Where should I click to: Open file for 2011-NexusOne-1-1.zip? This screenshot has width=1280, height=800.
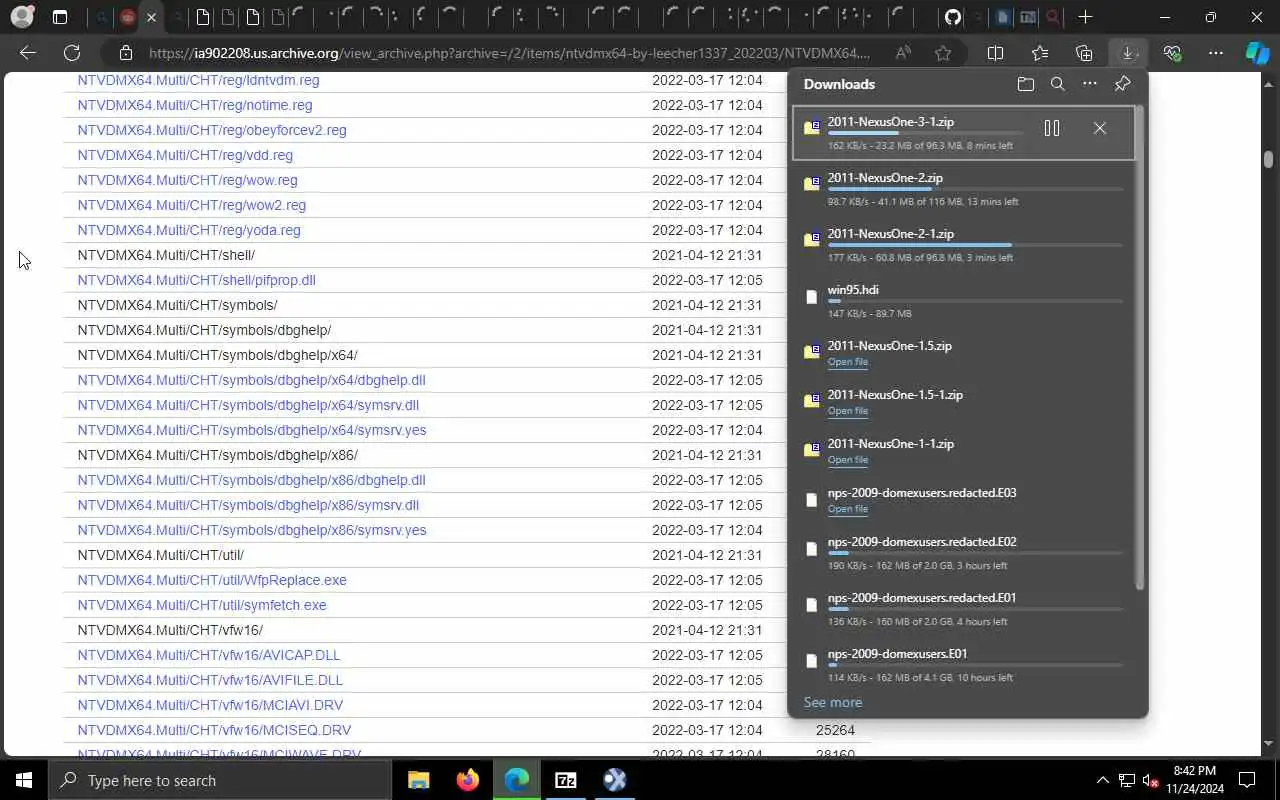click(848, 460)
